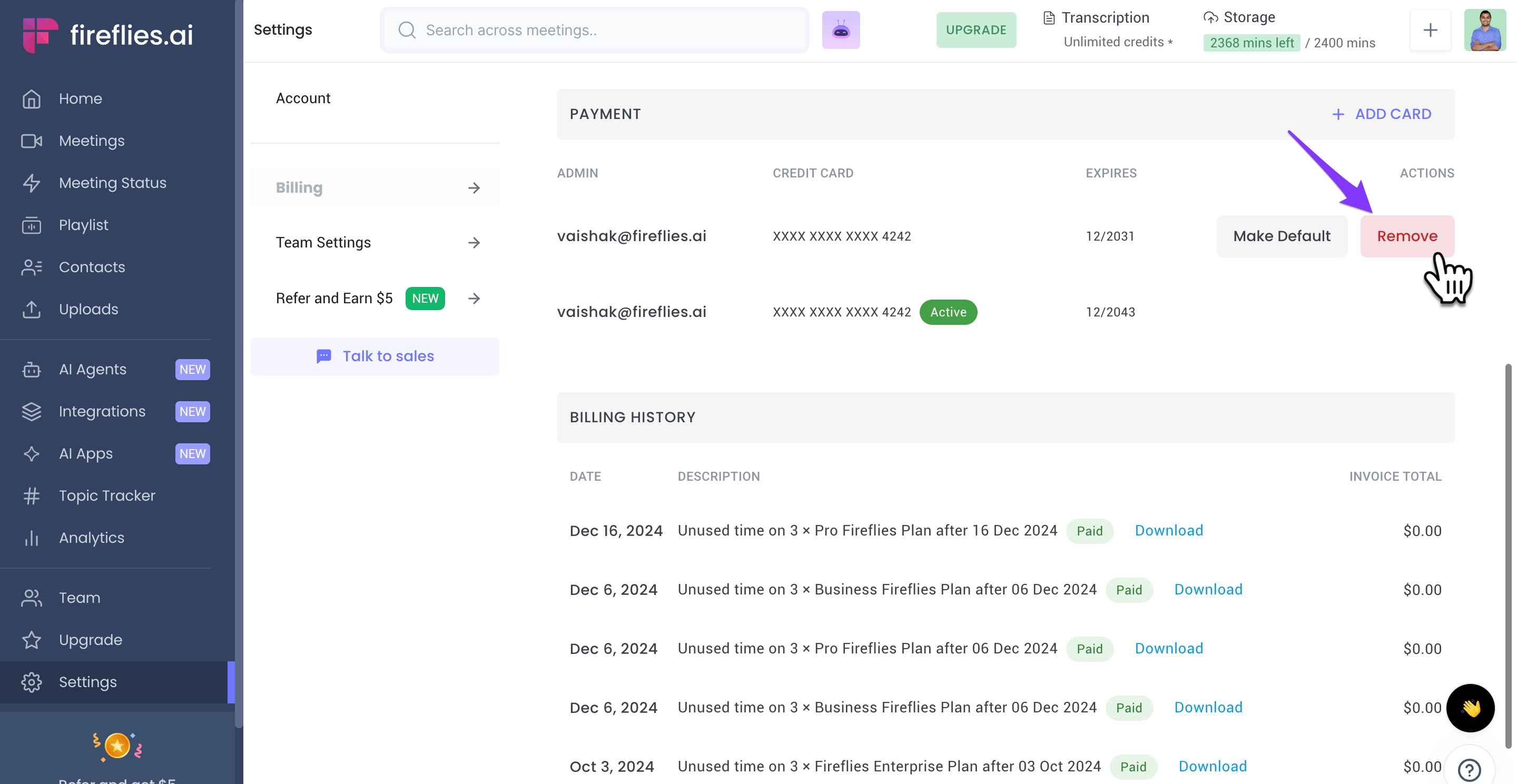Screen dimensions: 1517x784
Task: Select the Account settings tab
Action: coord(303,98)
